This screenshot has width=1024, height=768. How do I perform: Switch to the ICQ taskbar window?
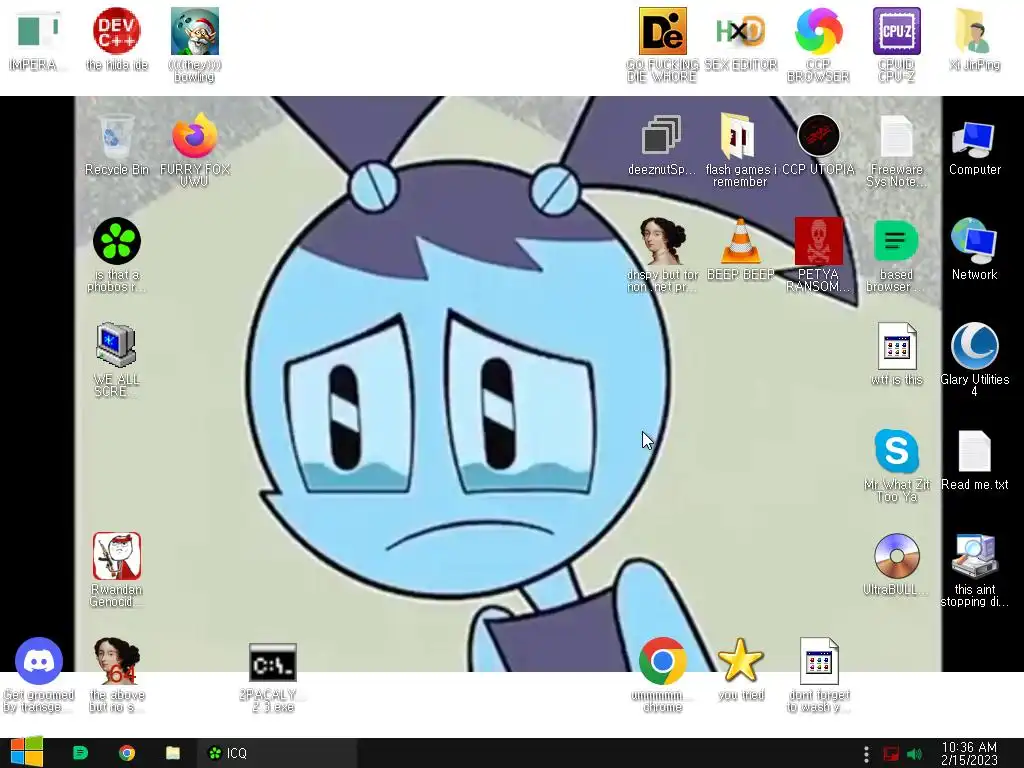point(277,753)
